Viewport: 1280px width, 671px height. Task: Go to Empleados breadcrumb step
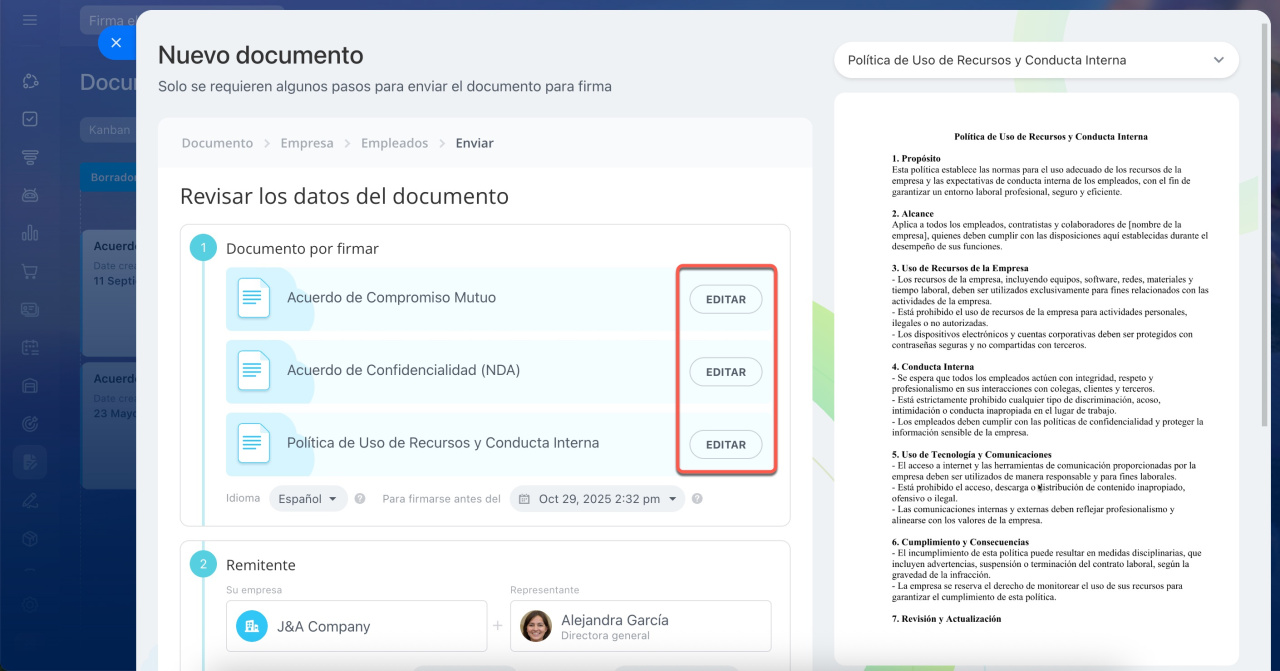[x=394, y=143]
